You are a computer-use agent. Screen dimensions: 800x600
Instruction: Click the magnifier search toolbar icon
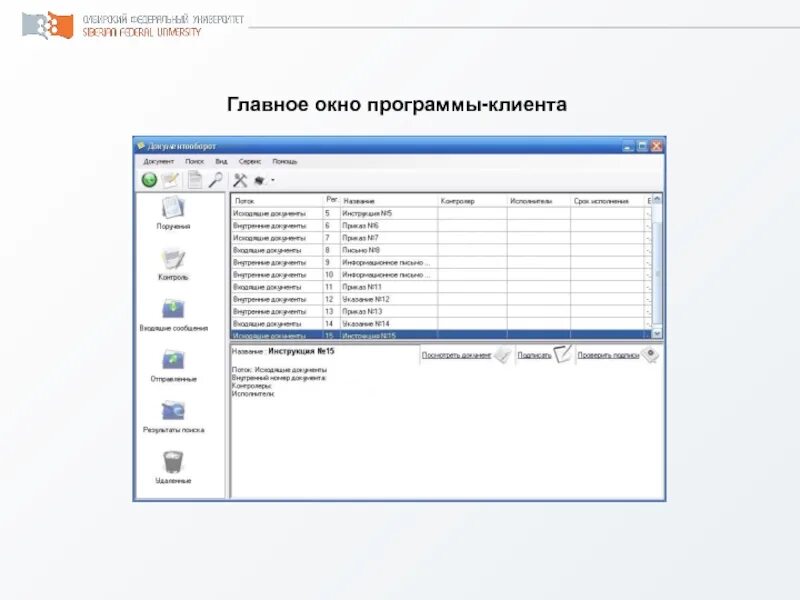216,180
